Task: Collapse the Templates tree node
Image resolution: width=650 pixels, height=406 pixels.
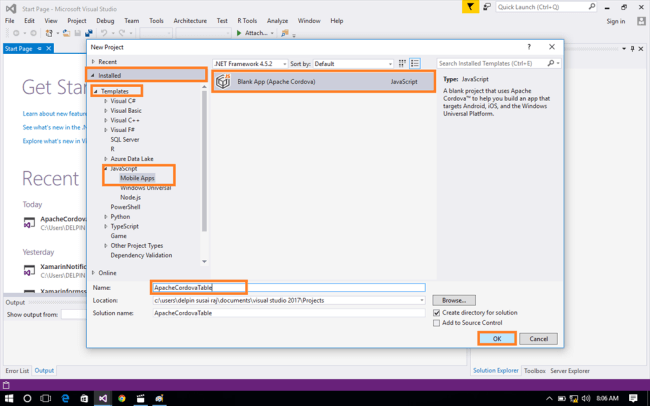Action: tap(96, 91)
